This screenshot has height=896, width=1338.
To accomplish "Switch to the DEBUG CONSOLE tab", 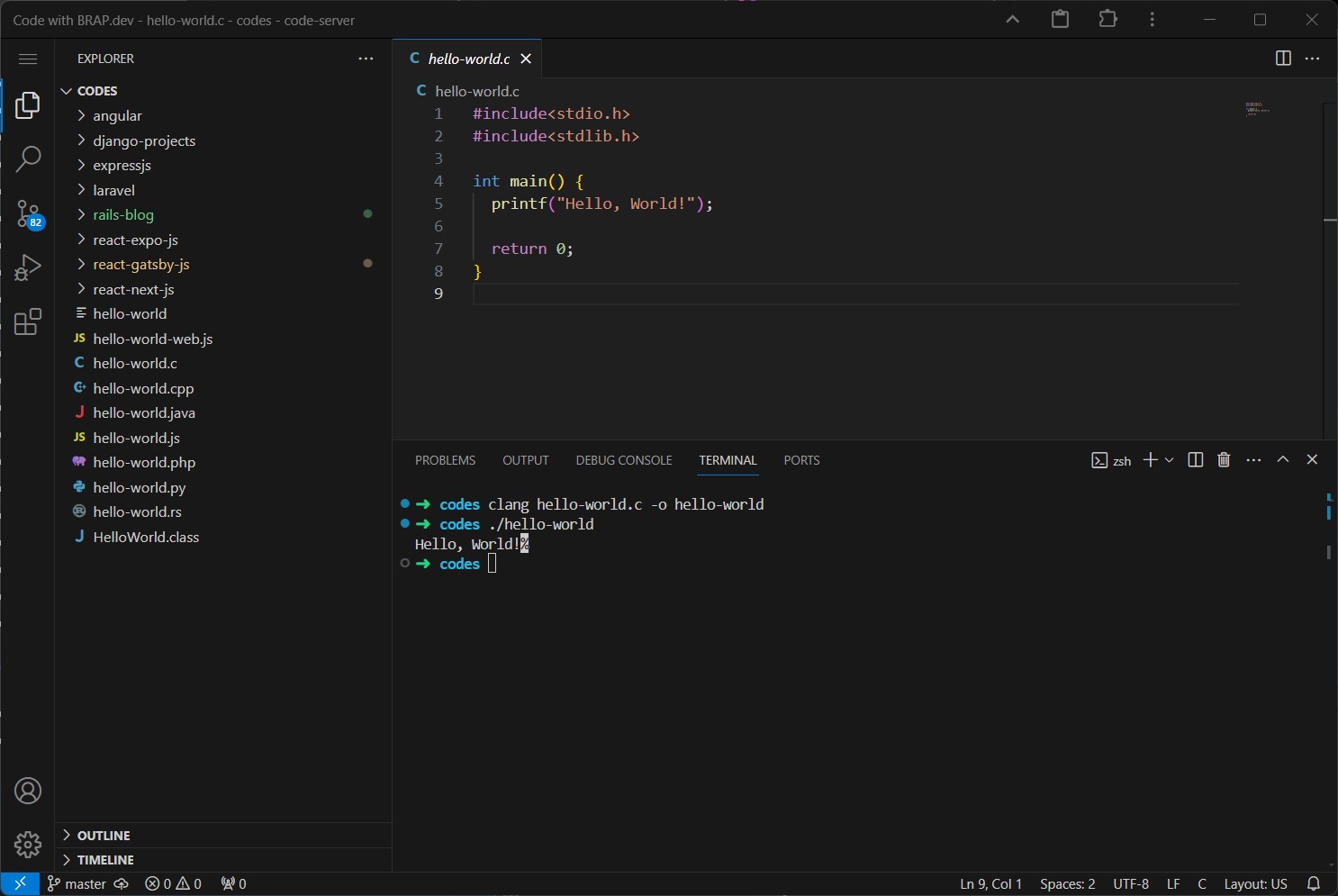I will click(x=623, y=460).
